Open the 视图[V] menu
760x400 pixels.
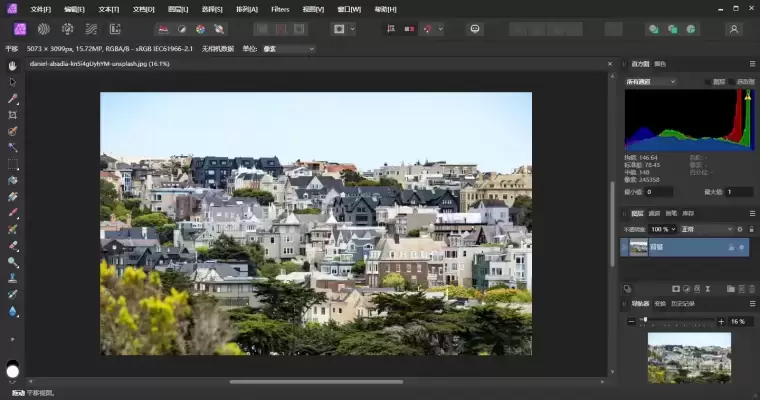[313, 9]
